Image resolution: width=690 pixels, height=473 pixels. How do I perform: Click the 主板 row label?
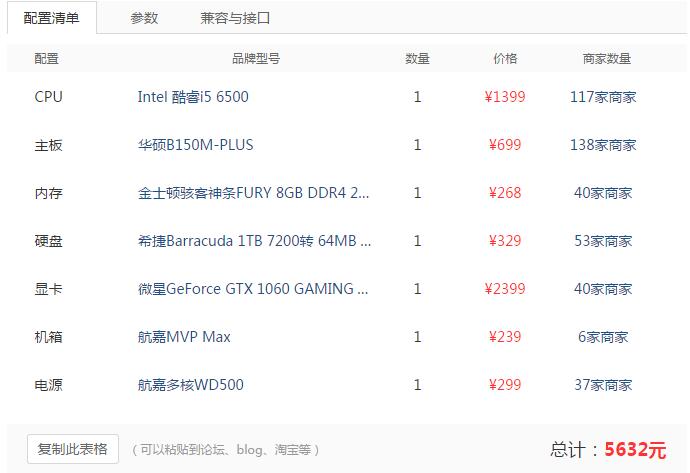48,145
